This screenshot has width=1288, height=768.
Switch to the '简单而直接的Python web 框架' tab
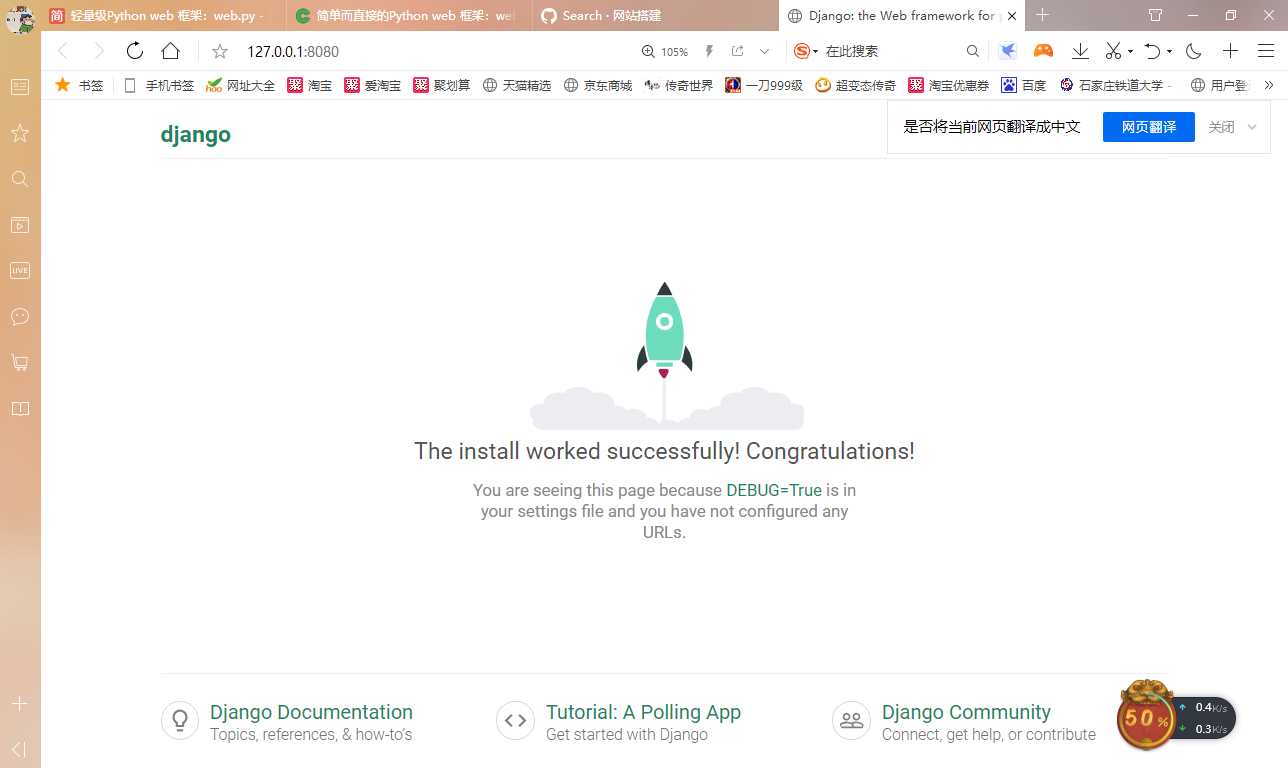408,16
